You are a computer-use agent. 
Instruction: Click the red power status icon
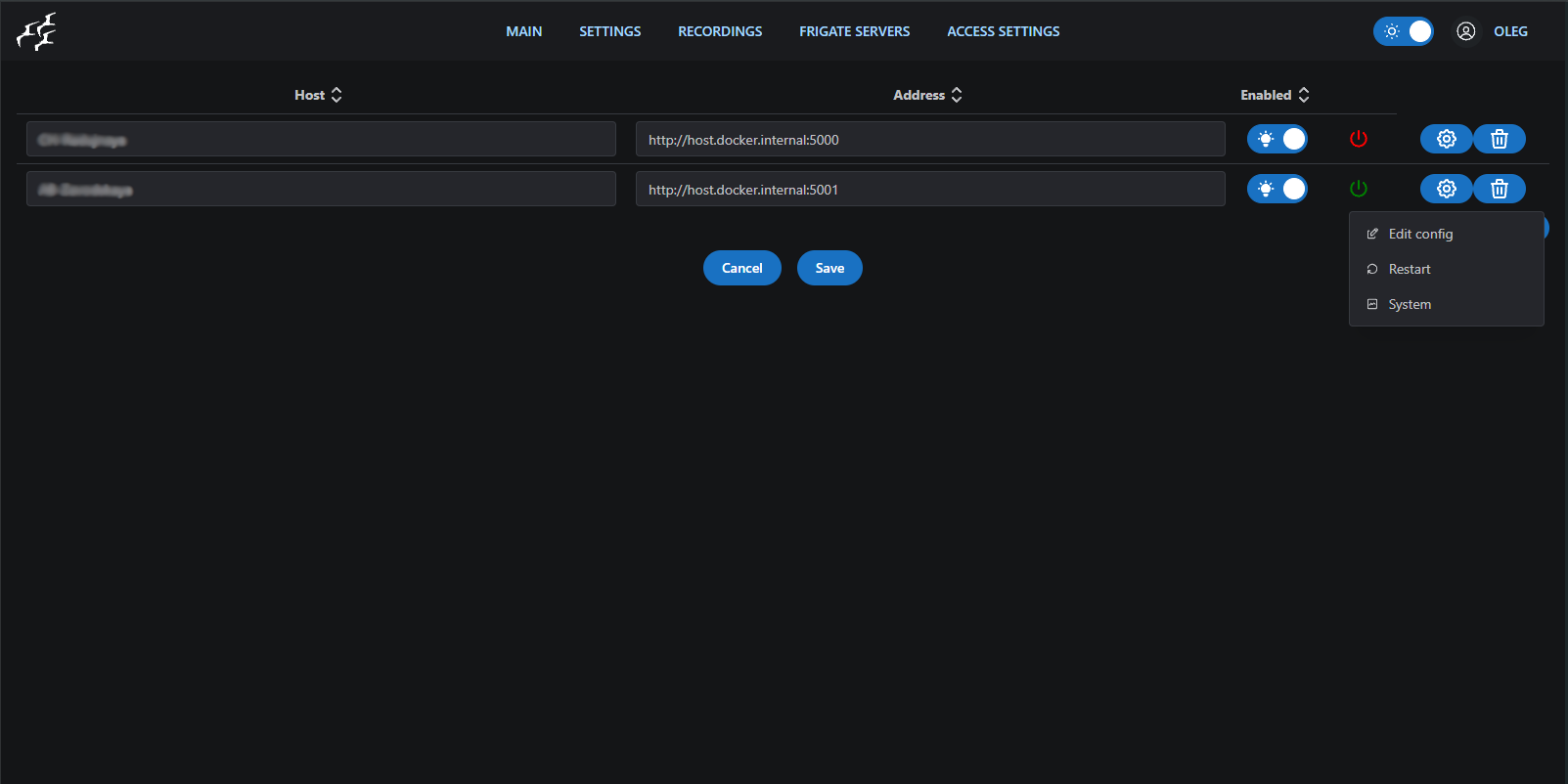tap(1358, 139)
